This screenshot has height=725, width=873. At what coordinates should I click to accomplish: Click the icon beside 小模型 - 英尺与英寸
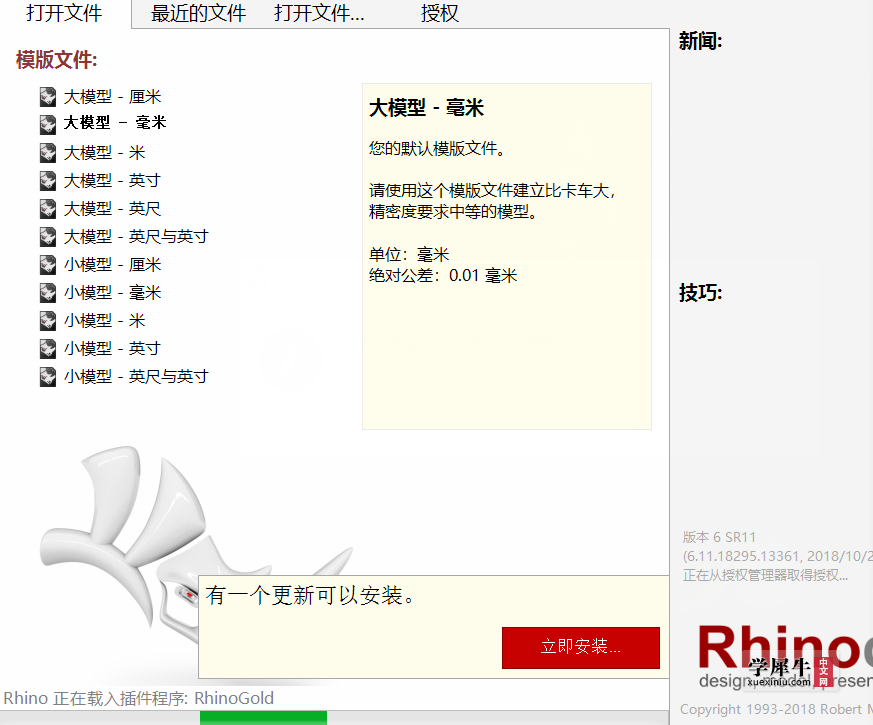point(48,376)
